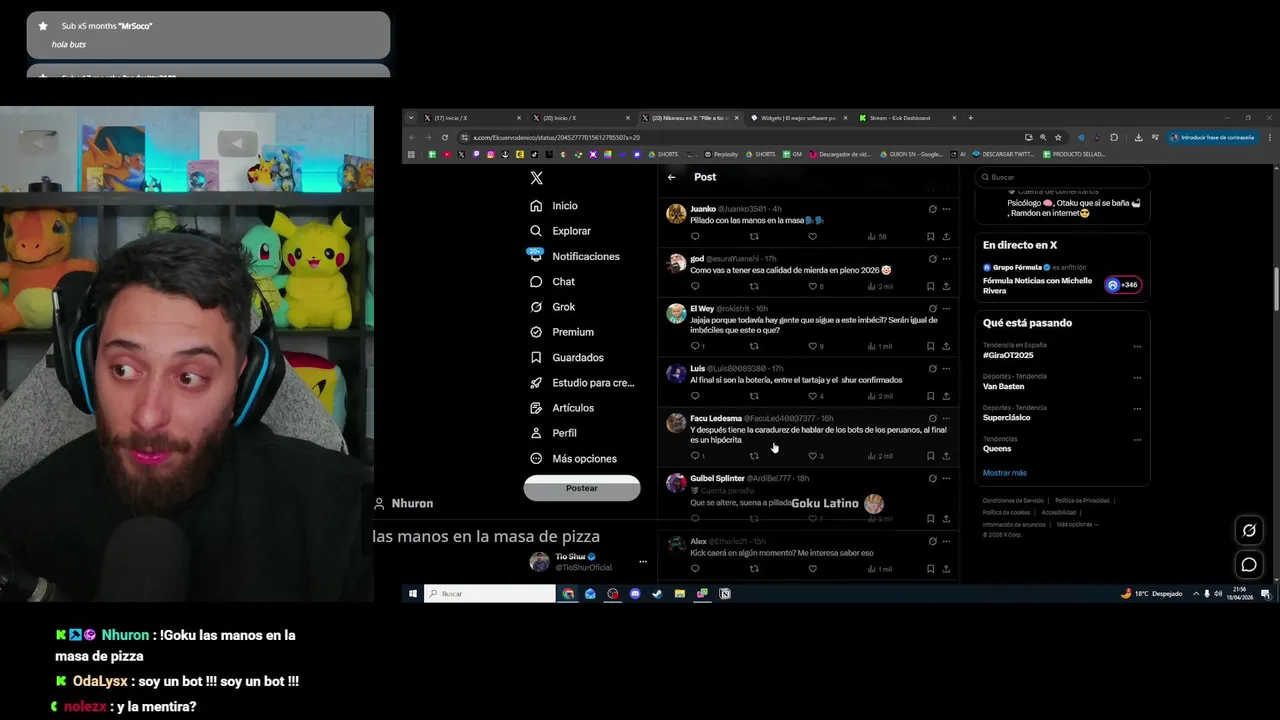Like Luis's post about la botería
The width and height of the screenshot is (1280, 720).
(812, 396)
